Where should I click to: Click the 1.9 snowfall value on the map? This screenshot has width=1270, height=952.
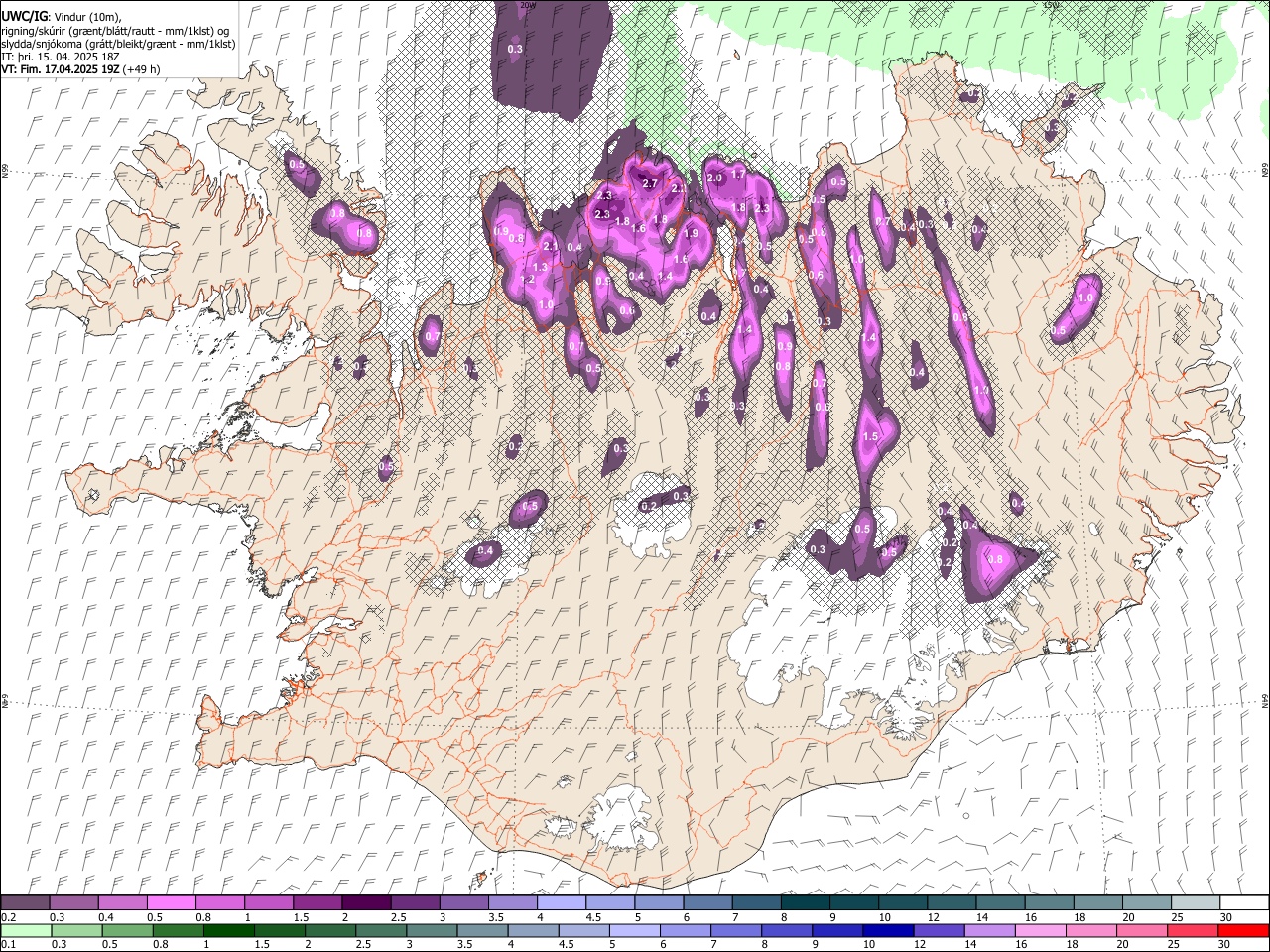click(x=691, y=233)
